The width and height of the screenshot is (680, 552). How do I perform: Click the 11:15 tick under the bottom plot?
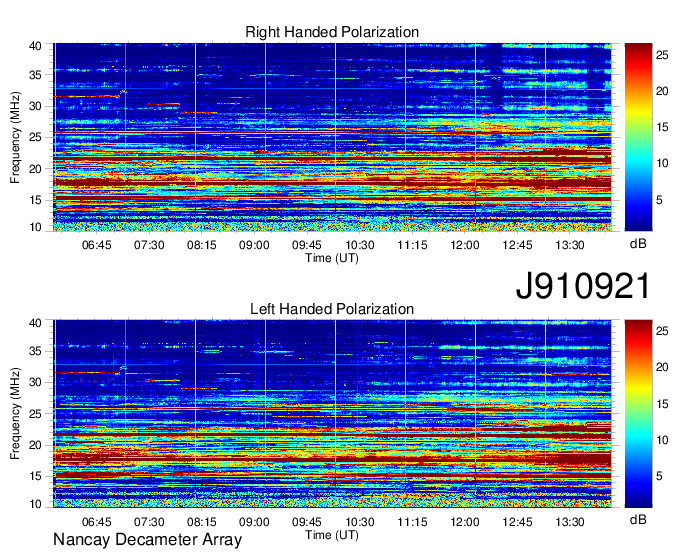(412, 522)
